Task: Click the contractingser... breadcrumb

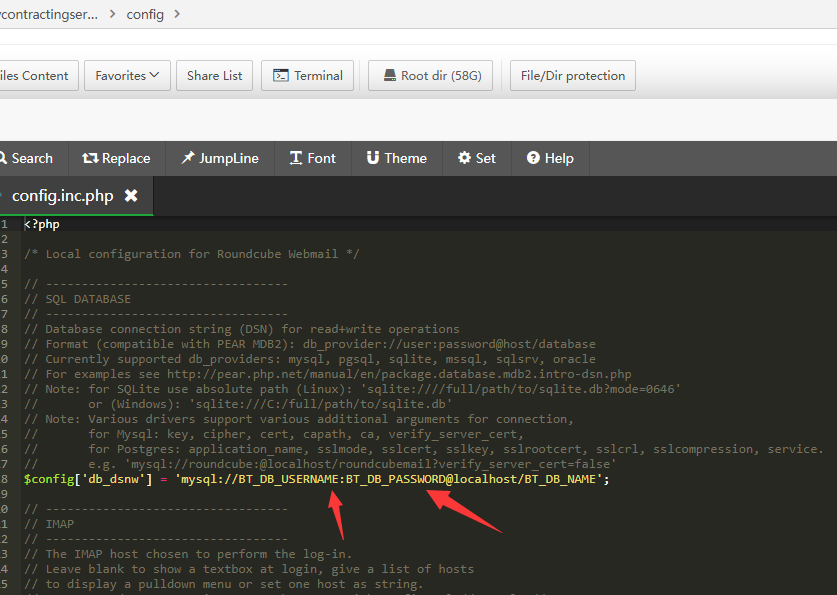Action: pyautogui.click(x=49, y=14)
